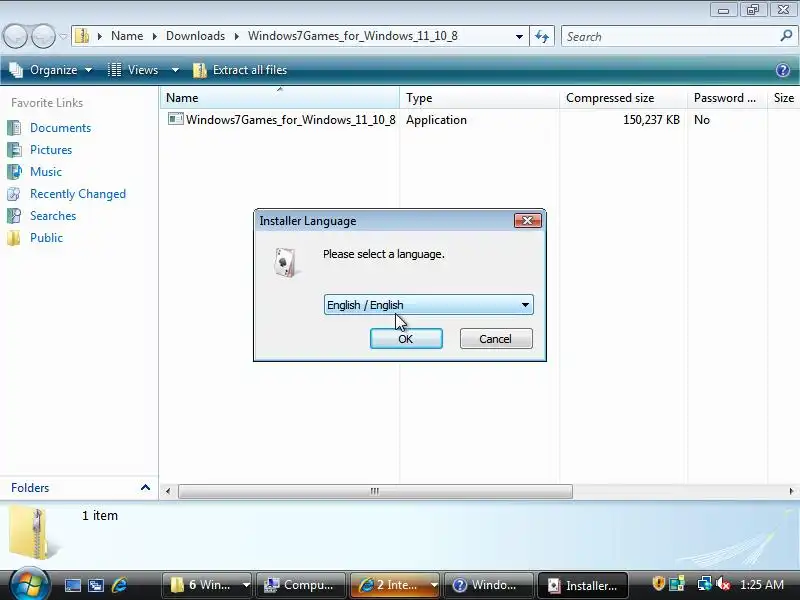Image resolution: width=800 pixels, height=600 pixels.
Task: Sort by Name column header
Action: [280, 97]
